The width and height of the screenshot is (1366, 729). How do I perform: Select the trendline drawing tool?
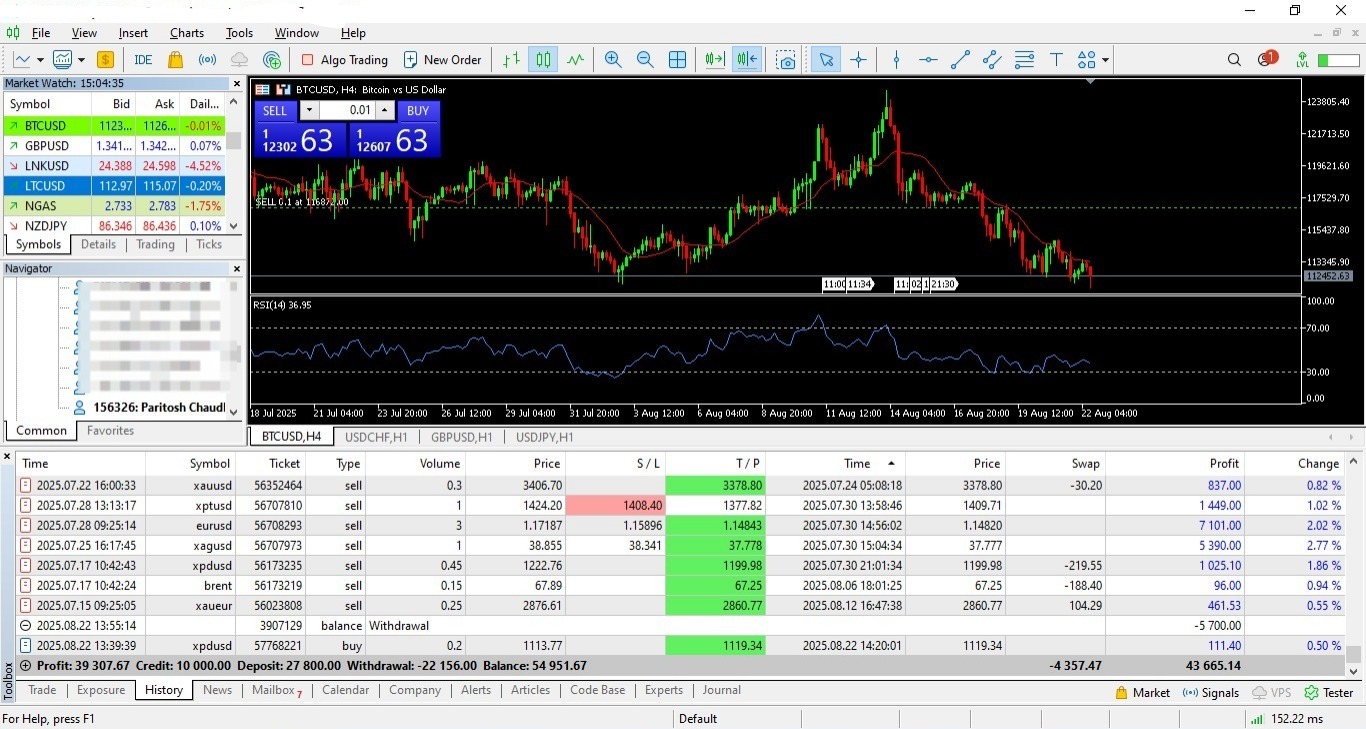coord(960,60)
